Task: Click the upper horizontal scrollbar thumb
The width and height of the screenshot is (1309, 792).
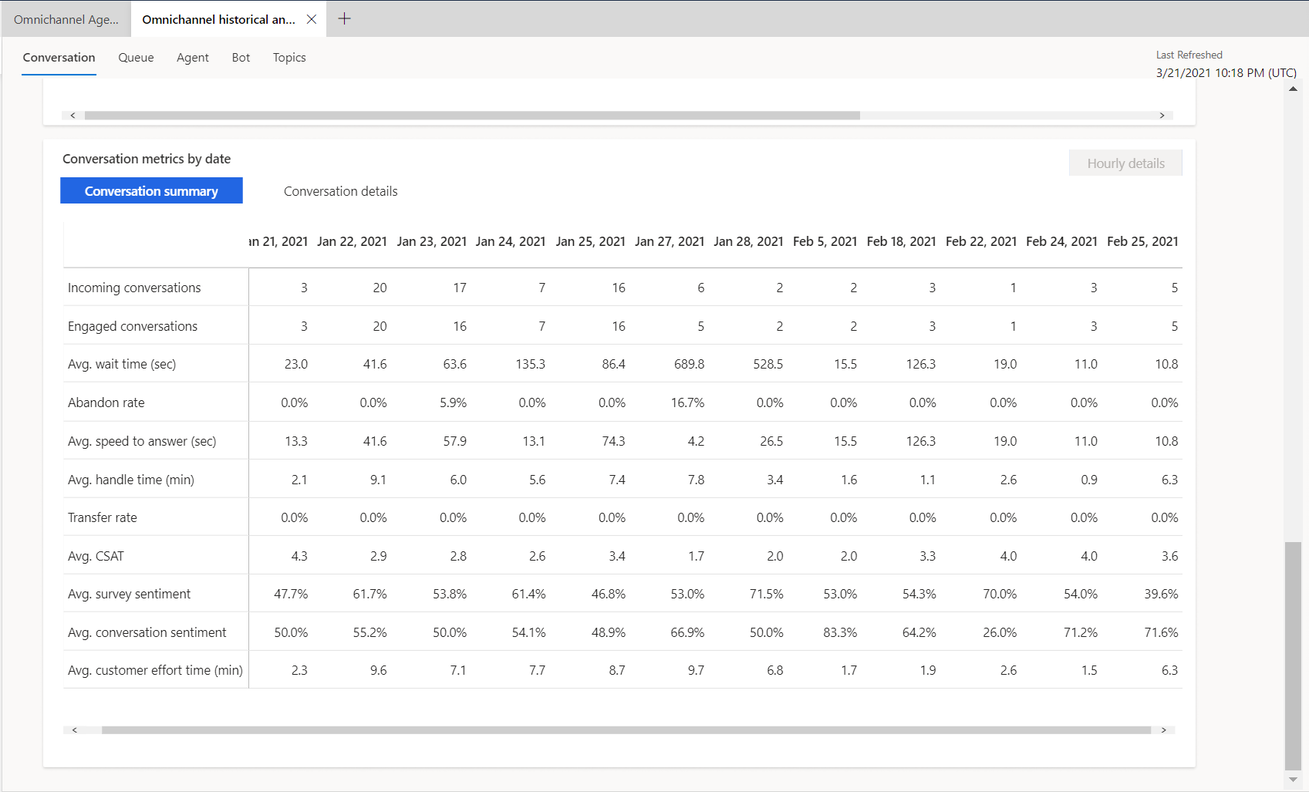Action: (472, 116)
